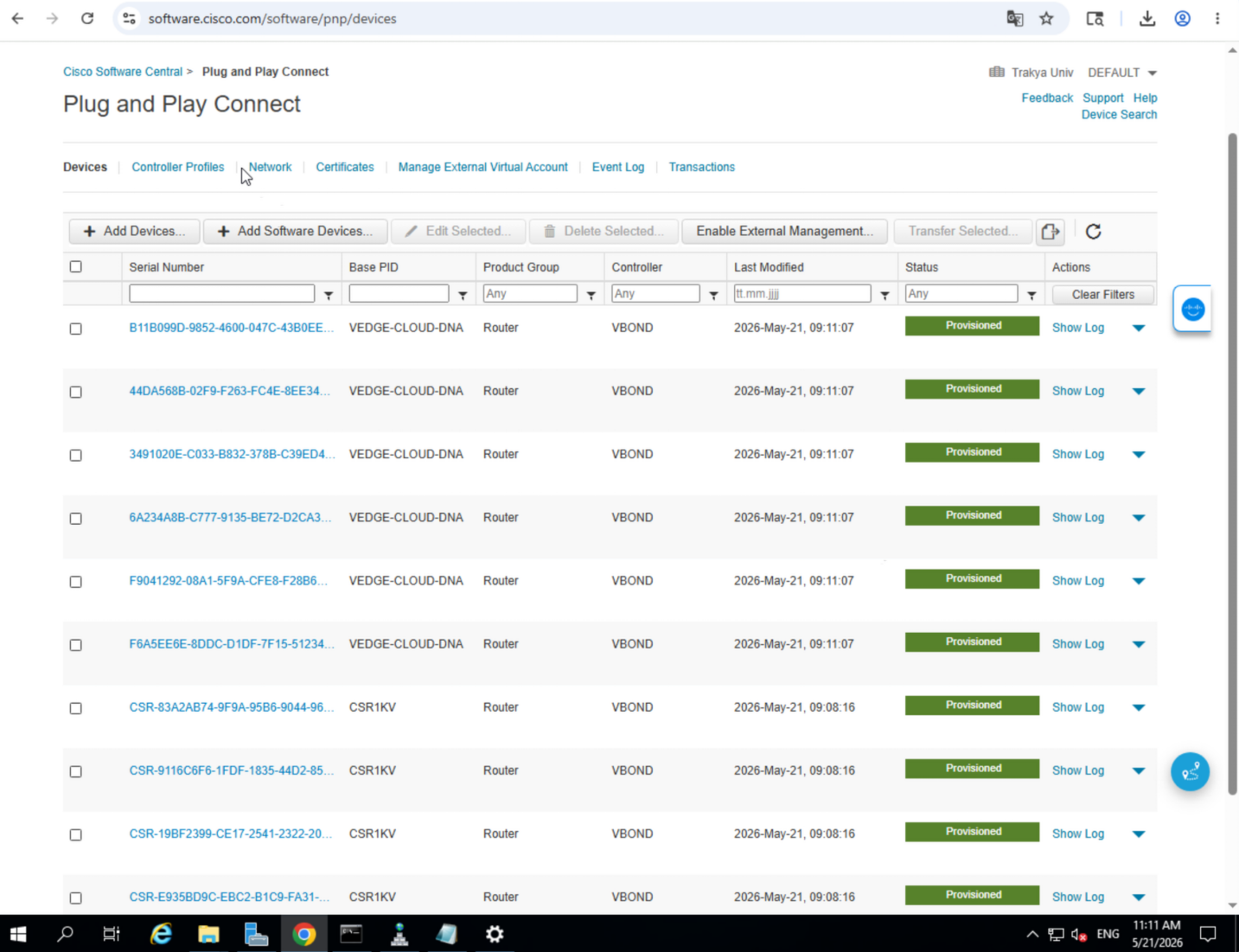The height and width of the screenshot is (952, 1239).
Task: Open the Windows Start menu
Action: (18, 934)
